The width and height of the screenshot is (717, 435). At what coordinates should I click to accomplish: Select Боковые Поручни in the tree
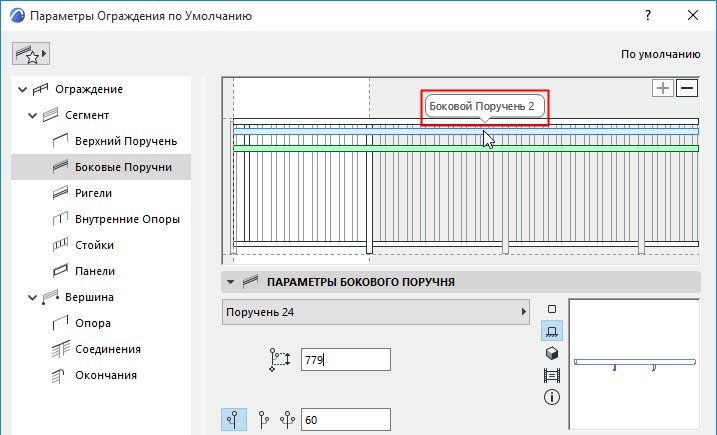point(101,167)
